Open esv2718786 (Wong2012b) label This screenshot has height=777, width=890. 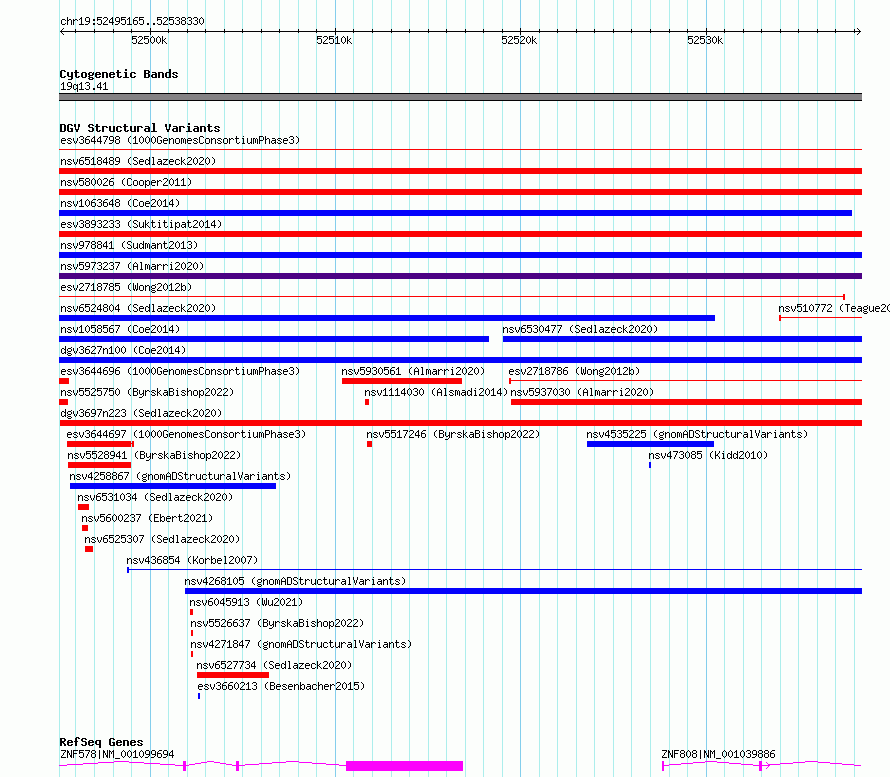tap(574, 371)
